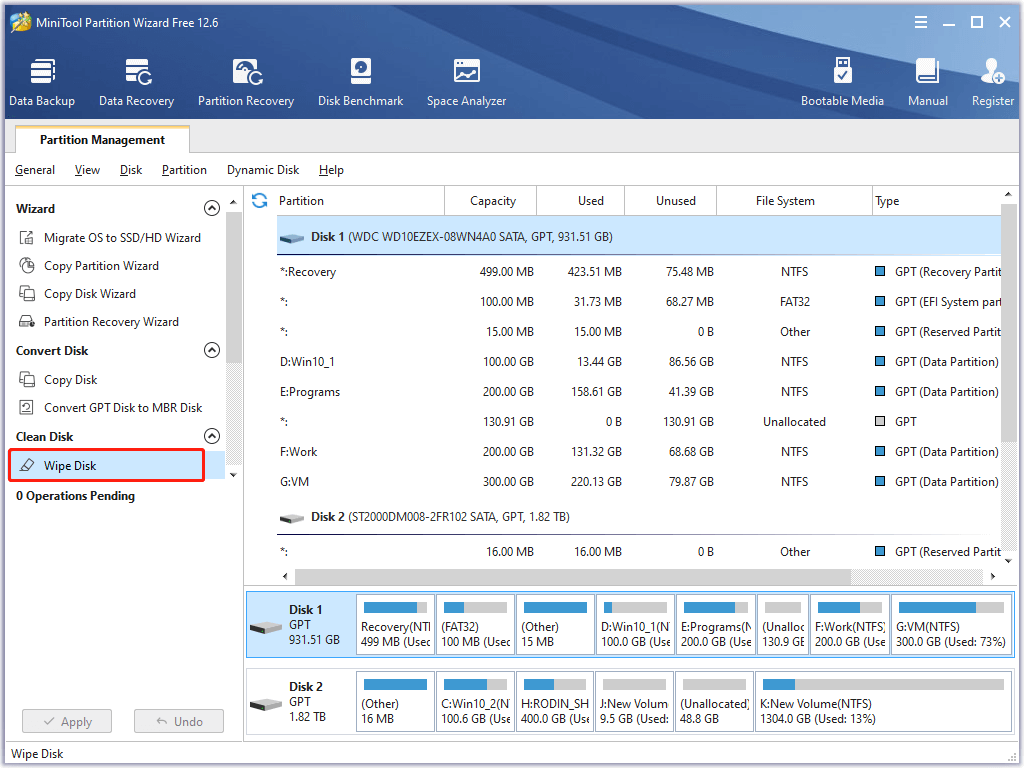The height and width of the screenshot is (768, 1024).
Task: Click J:New Volume 9.5 GB block
Action: (634, 702)
